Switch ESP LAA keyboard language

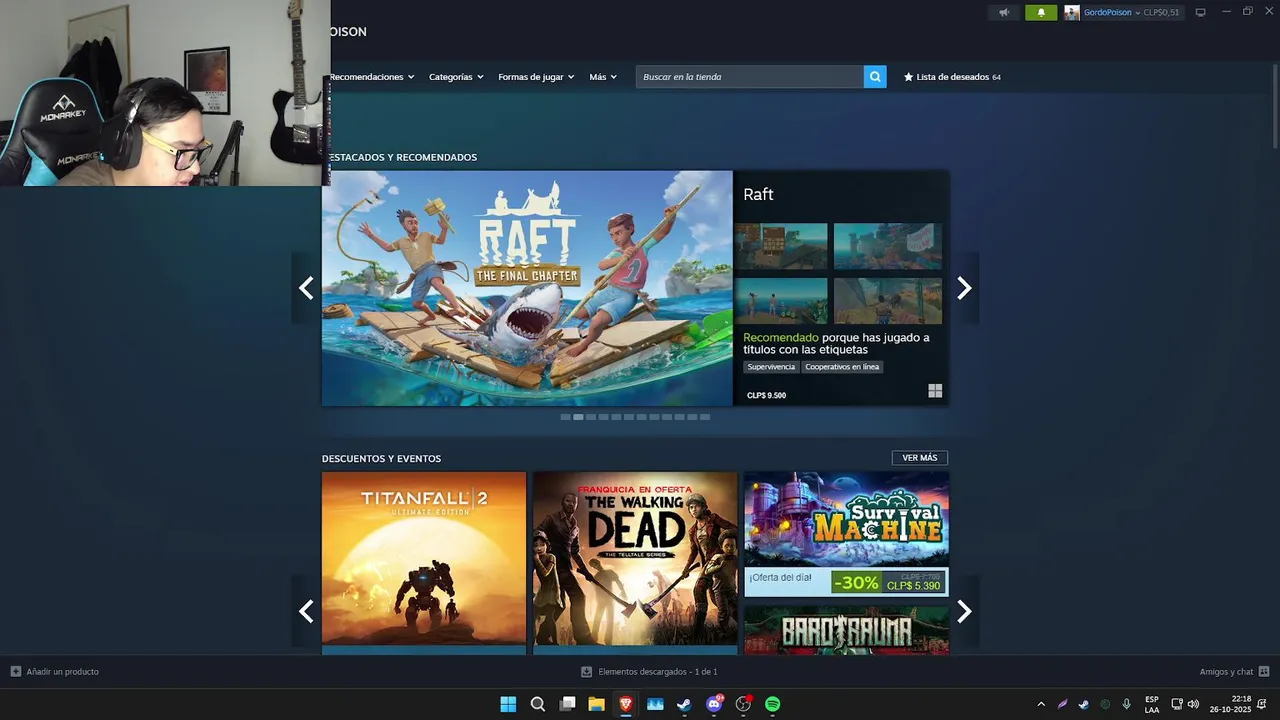[1152, 704]
